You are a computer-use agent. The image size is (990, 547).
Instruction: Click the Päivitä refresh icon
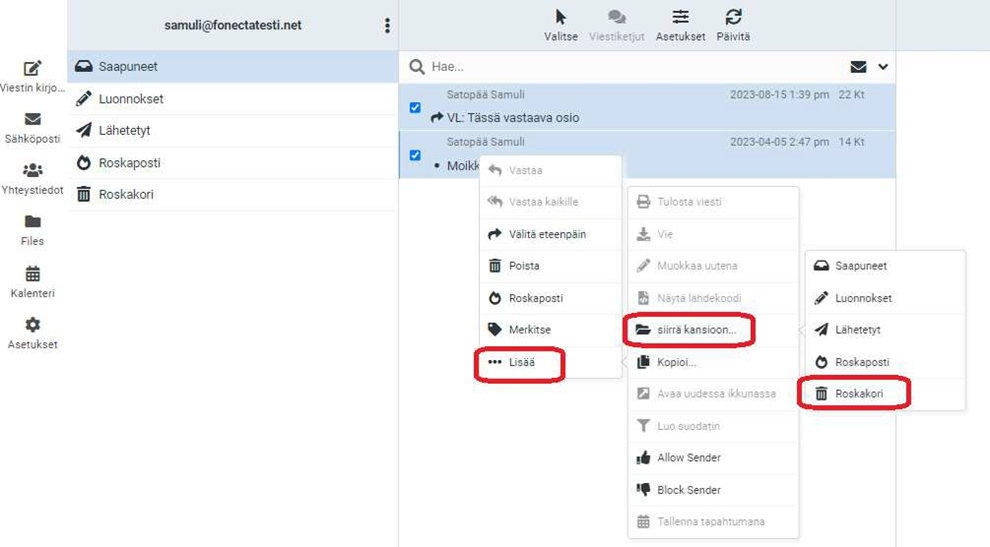(x=733, y=17)
